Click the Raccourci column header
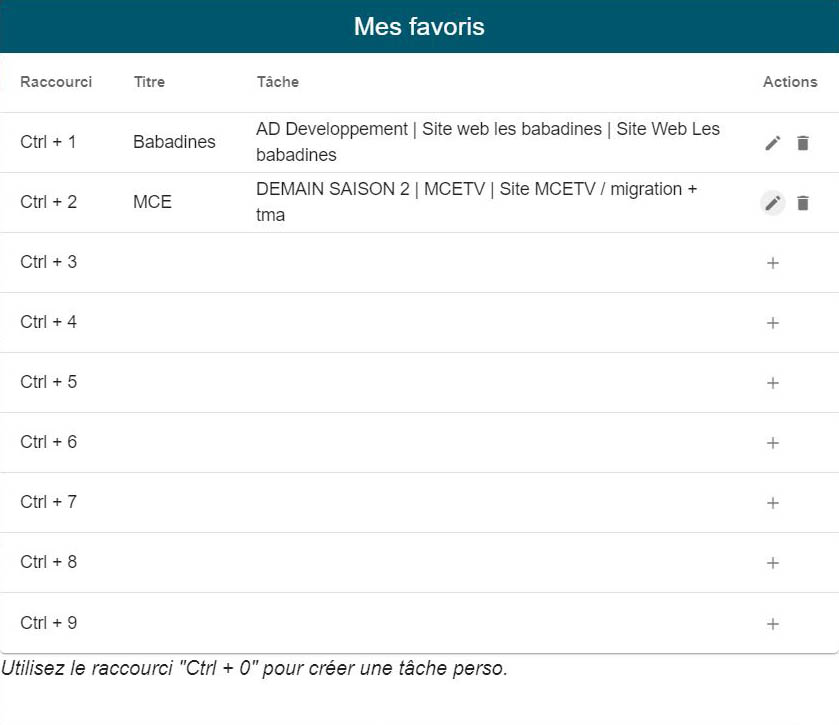The image size is (839, 725). (56, 82)
